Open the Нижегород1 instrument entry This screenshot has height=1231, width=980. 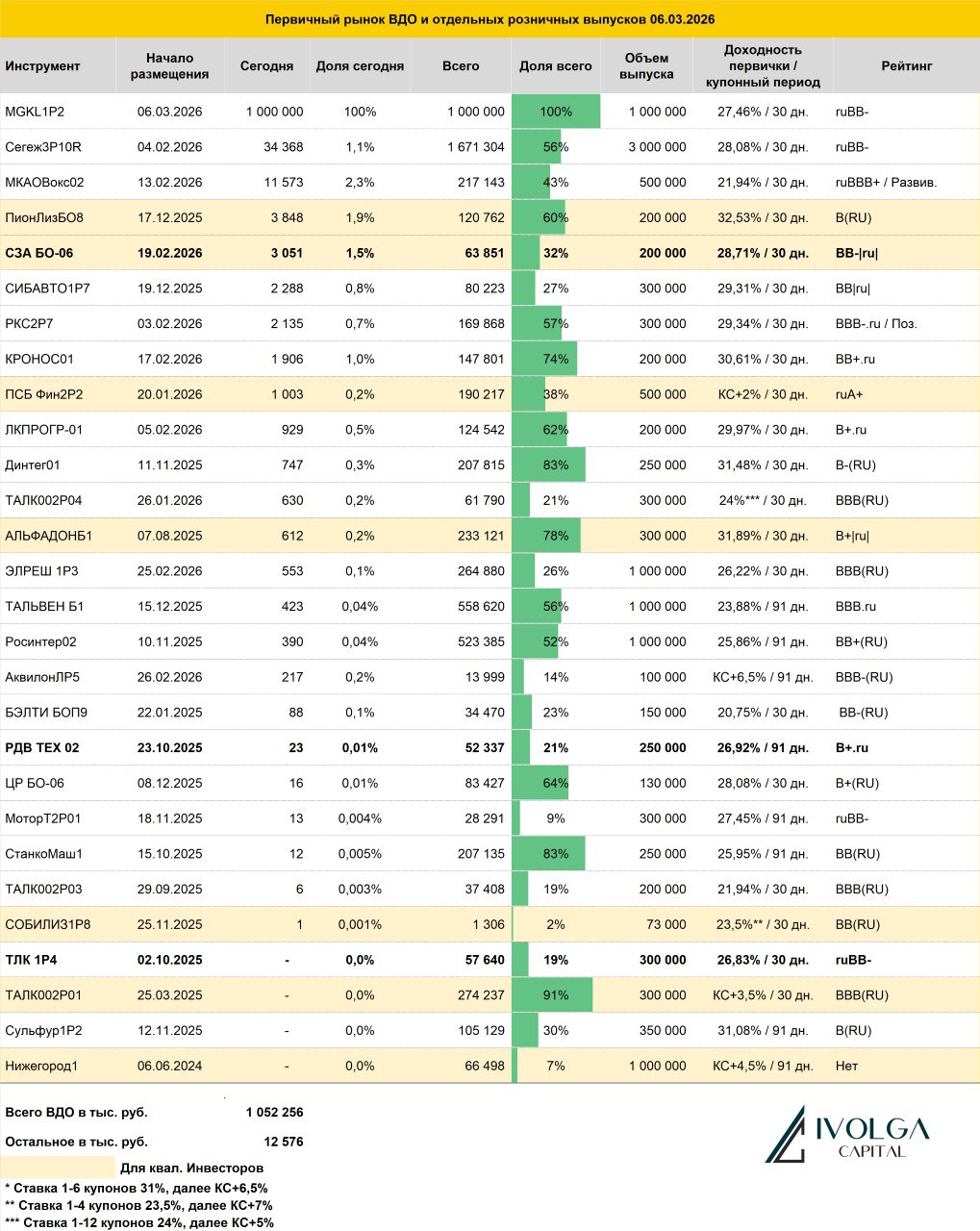41,1066
